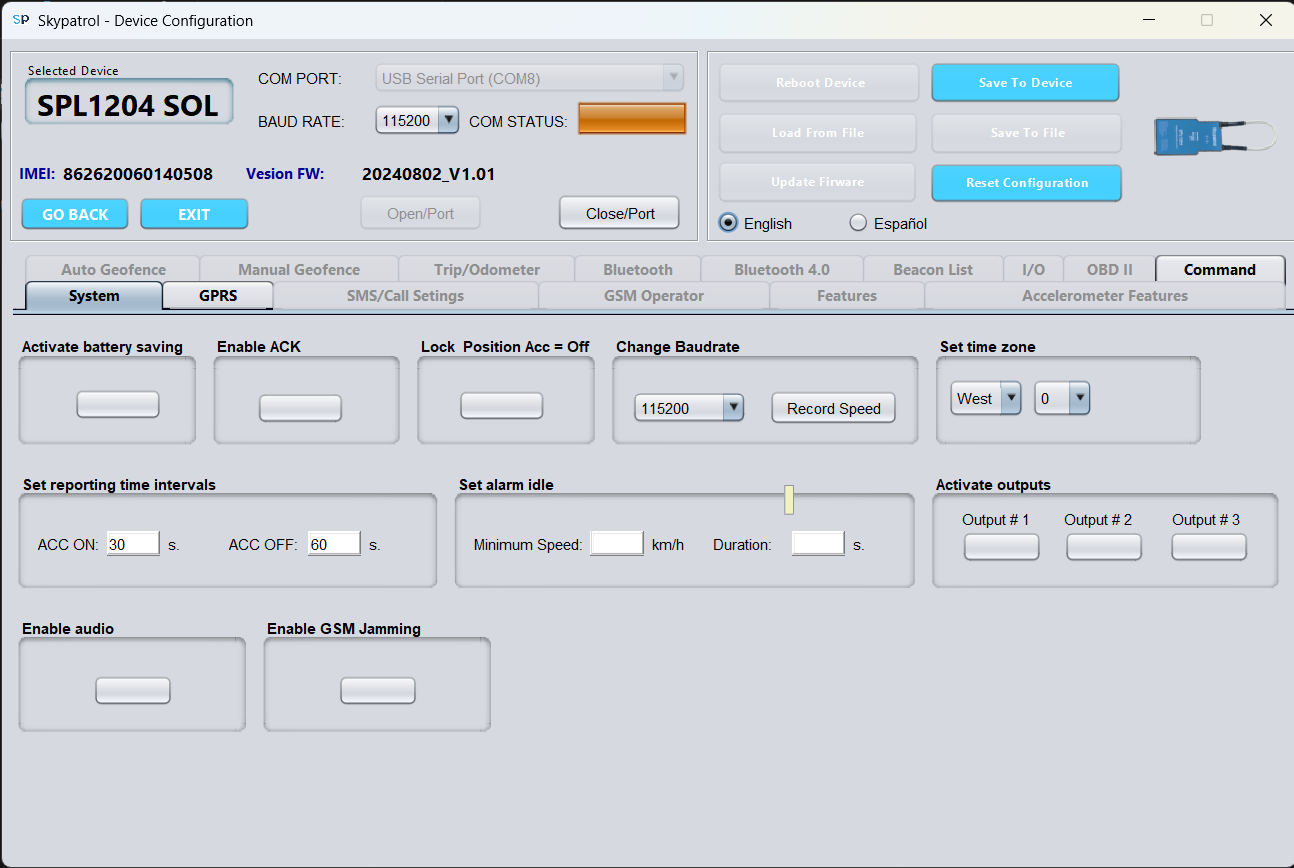Click the SPL1204 SOL selected device button
The width and height of the screenshot is (1294, 868).
(x=129, y=104)
